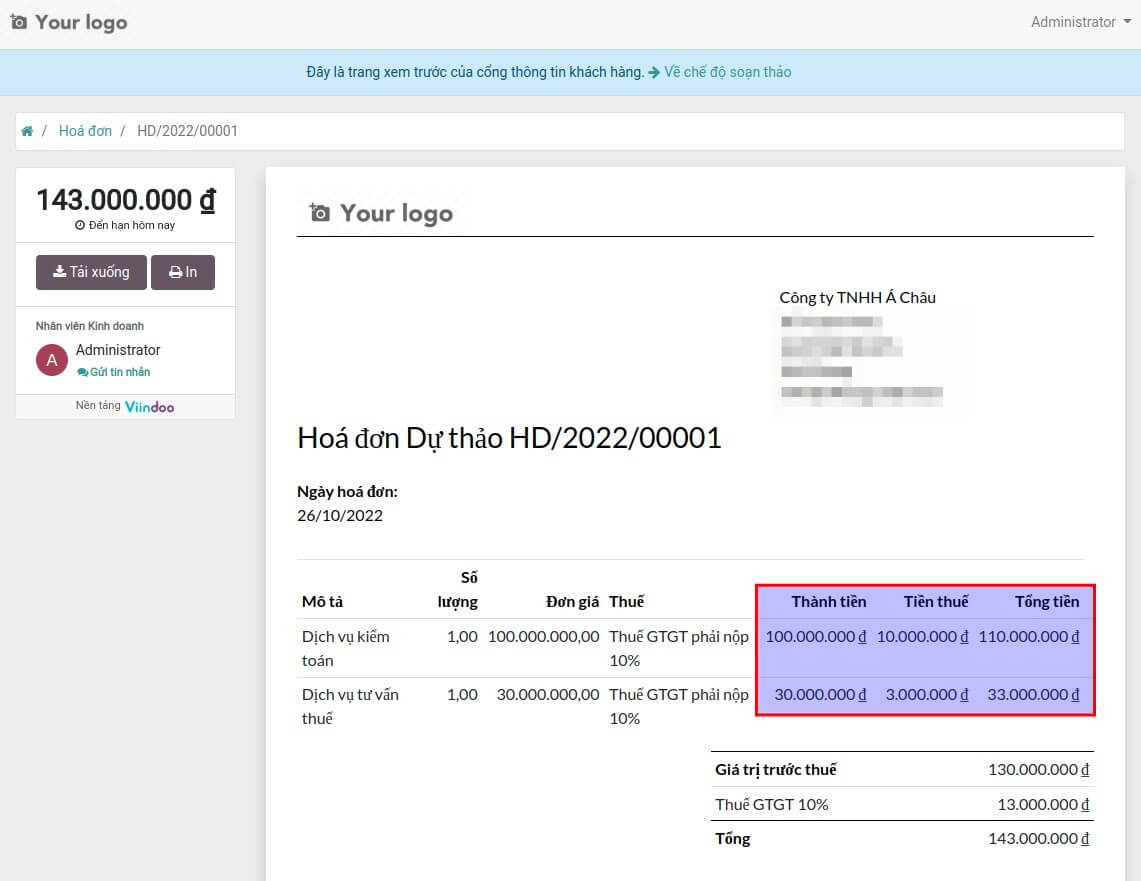Screen dimensions: 1141x881
Task: Click the đ currency link after 110.000.000
Action: (x=1077, y=636)
